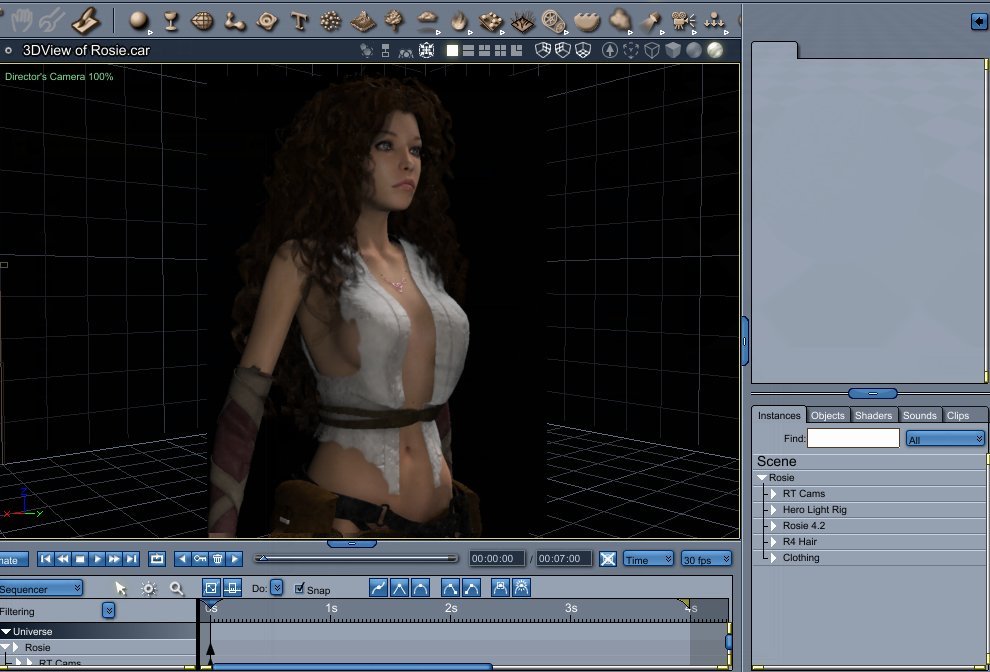990x672 pixels.
Task: Select the fire effect tool
Action: pos(458,21)
